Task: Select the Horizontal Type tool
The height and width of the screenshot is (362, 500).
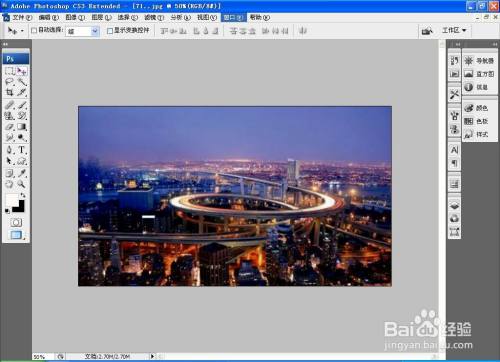Action: pyautogui.click(x=22, y=150)
